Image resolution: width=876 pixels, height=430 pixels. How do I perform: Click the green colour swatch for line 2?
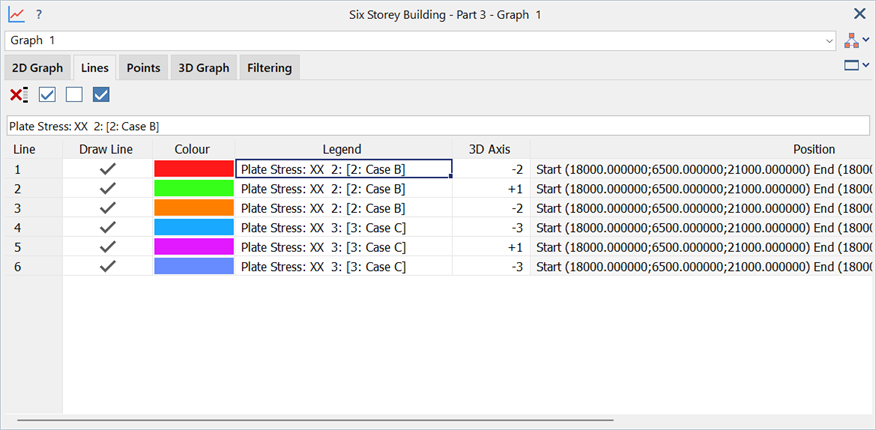pyautogui.click(x=194, y=188)
